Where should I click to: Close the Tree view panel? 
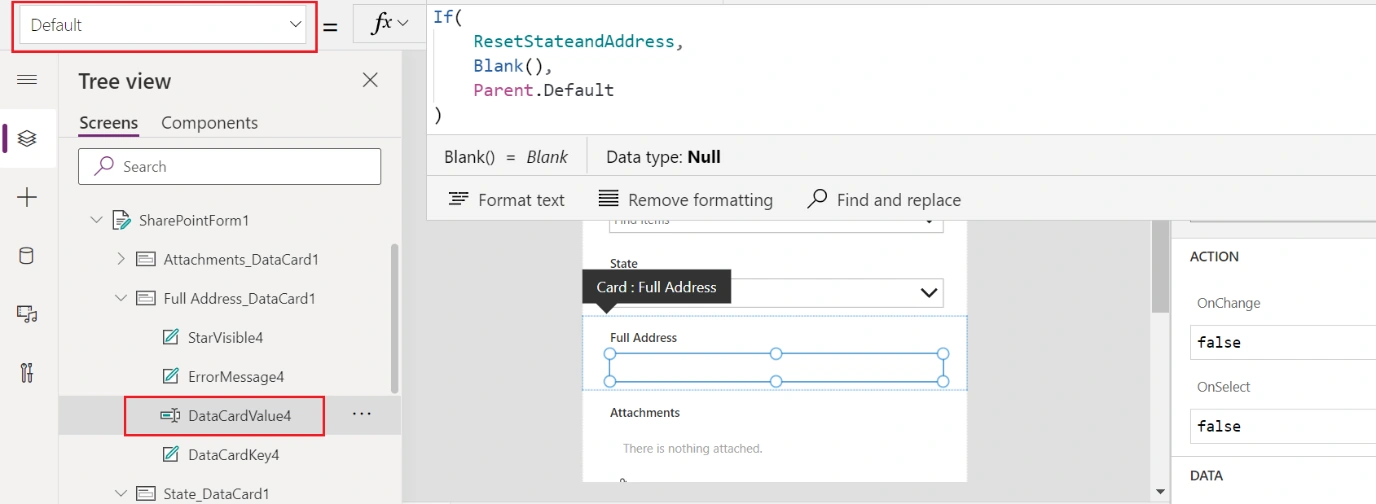(370, 80)
